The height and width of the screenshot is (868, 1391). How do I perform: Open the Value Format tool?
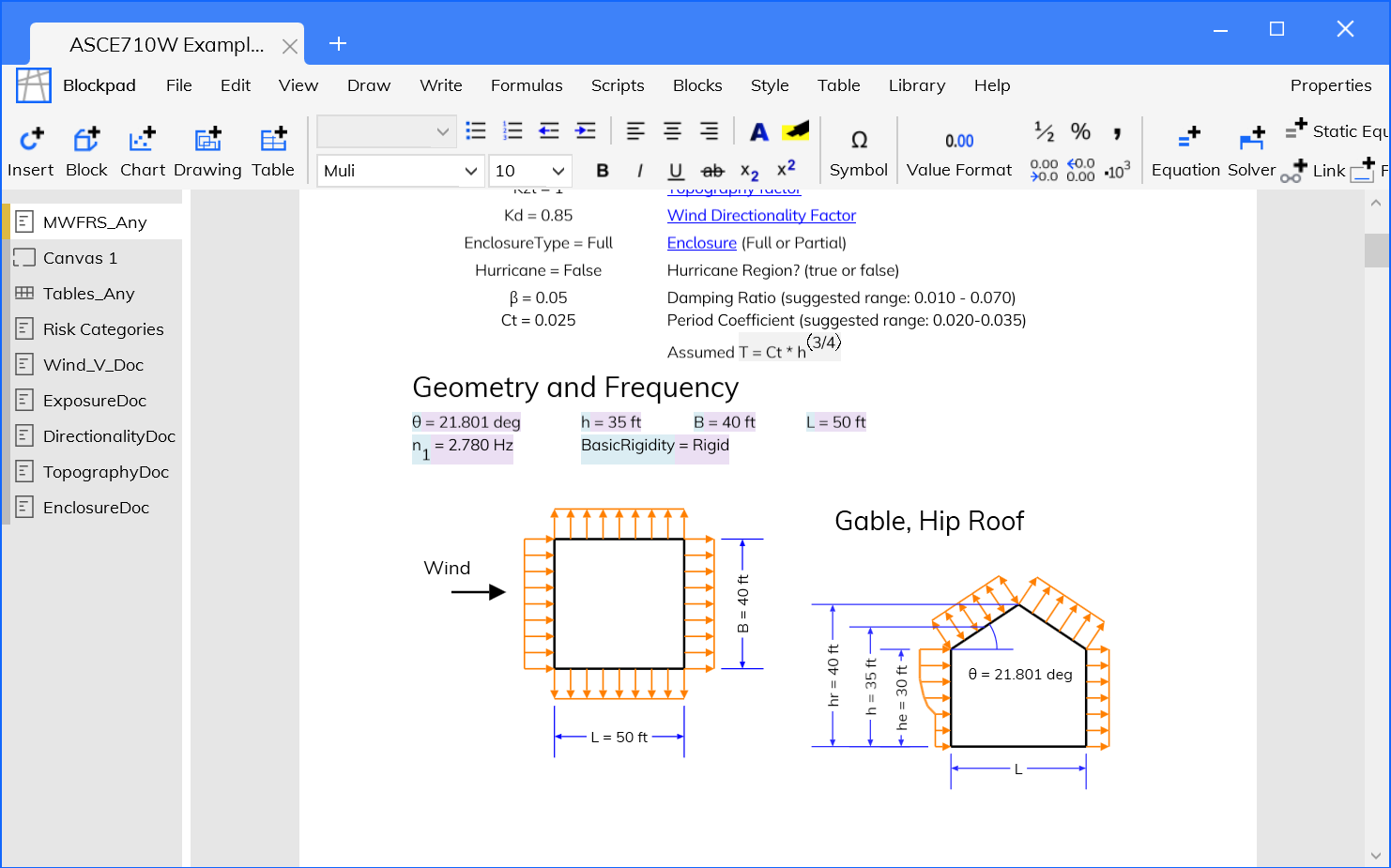coord(958,141)
